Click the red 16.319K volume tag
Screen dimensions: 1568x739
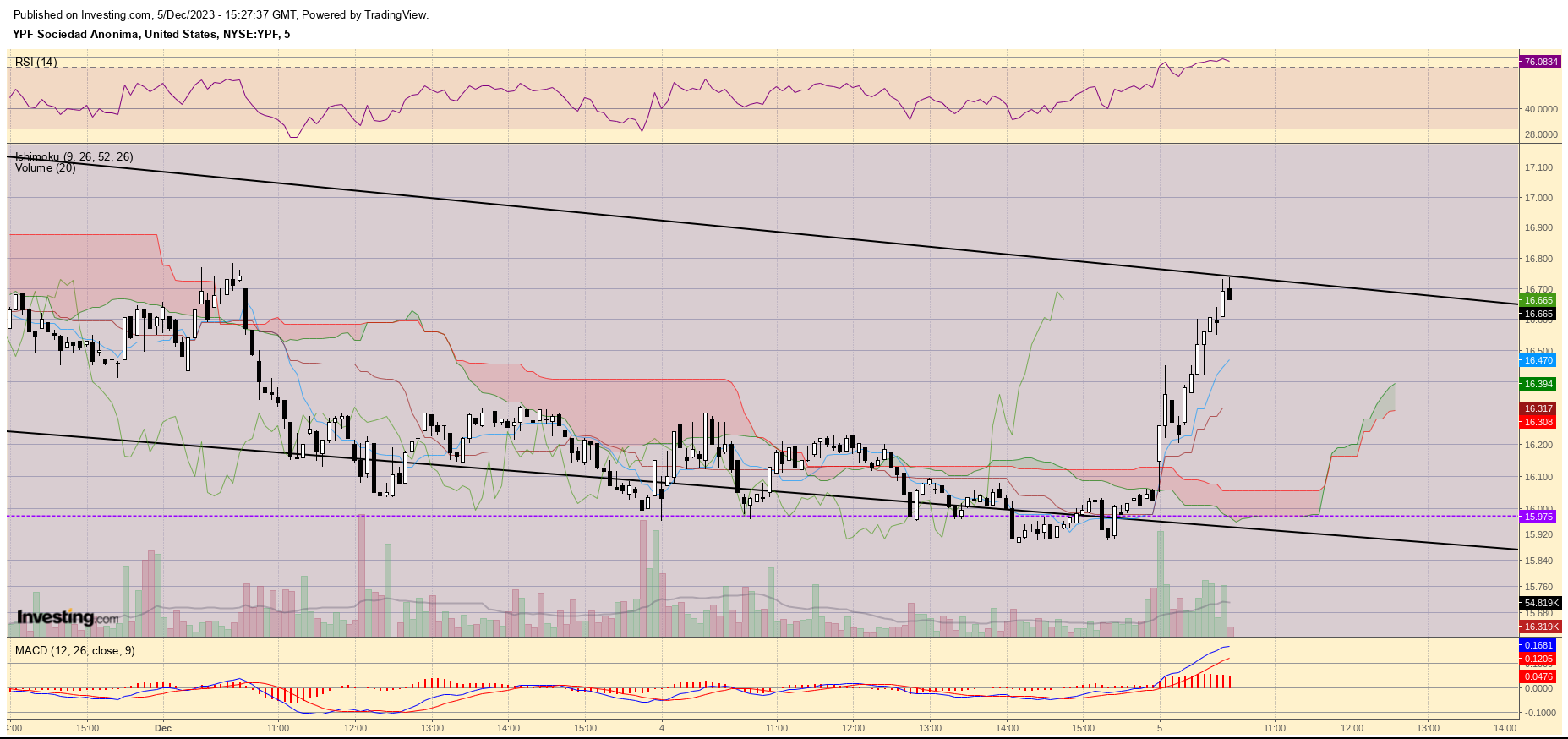point(1540,627)
